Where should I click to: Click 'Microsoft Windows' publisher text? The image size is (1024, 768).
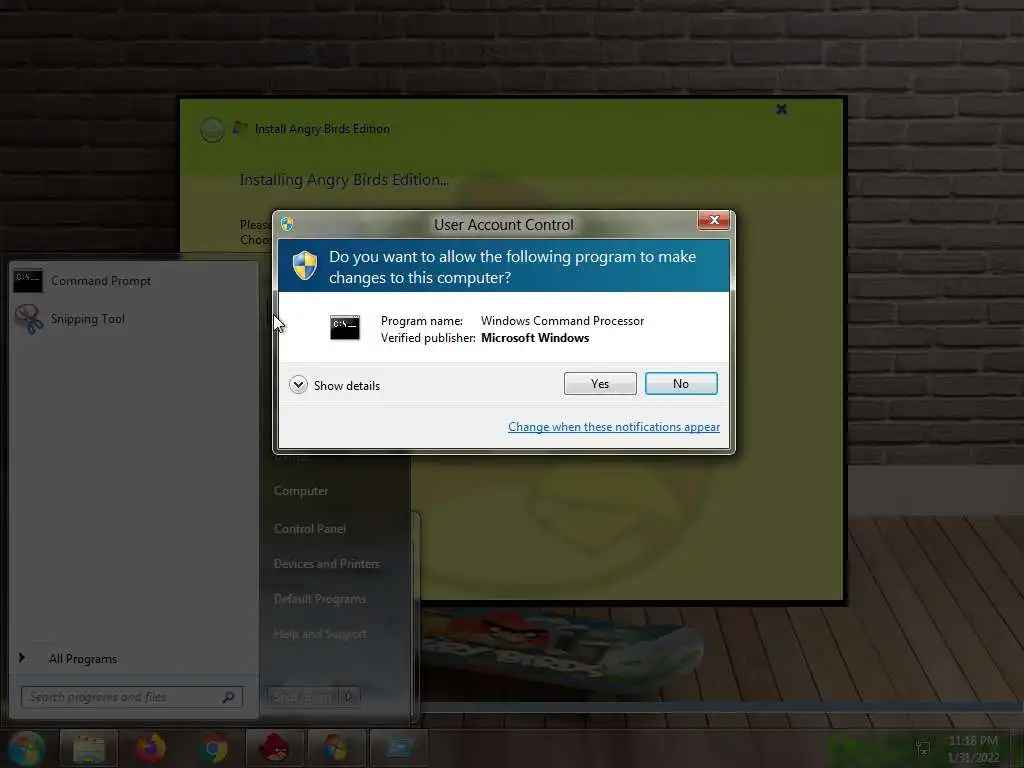coord(535,338)
